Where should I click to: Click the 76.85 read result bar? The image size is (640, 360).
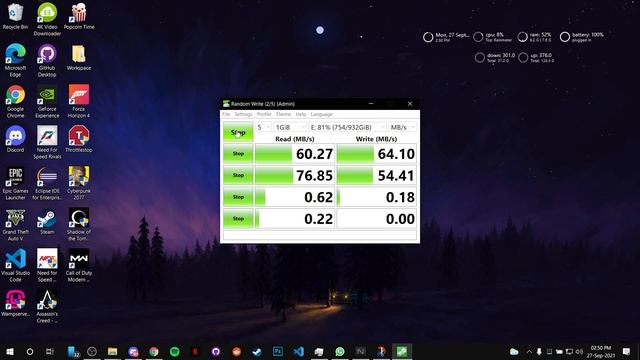pyautogui.click(x=295, y=176)
